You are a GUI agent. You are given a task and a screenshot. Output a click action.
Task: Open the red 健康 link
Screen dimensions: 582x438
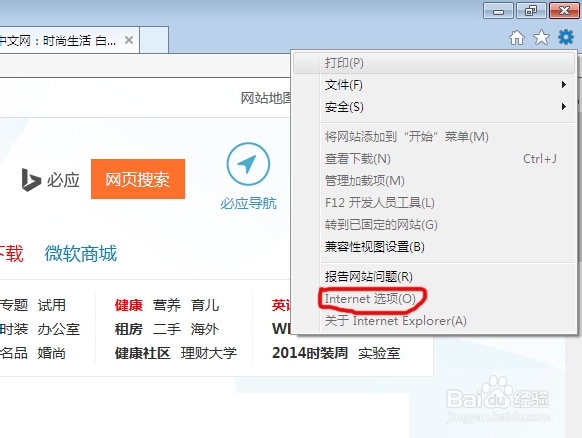(129, 305)
